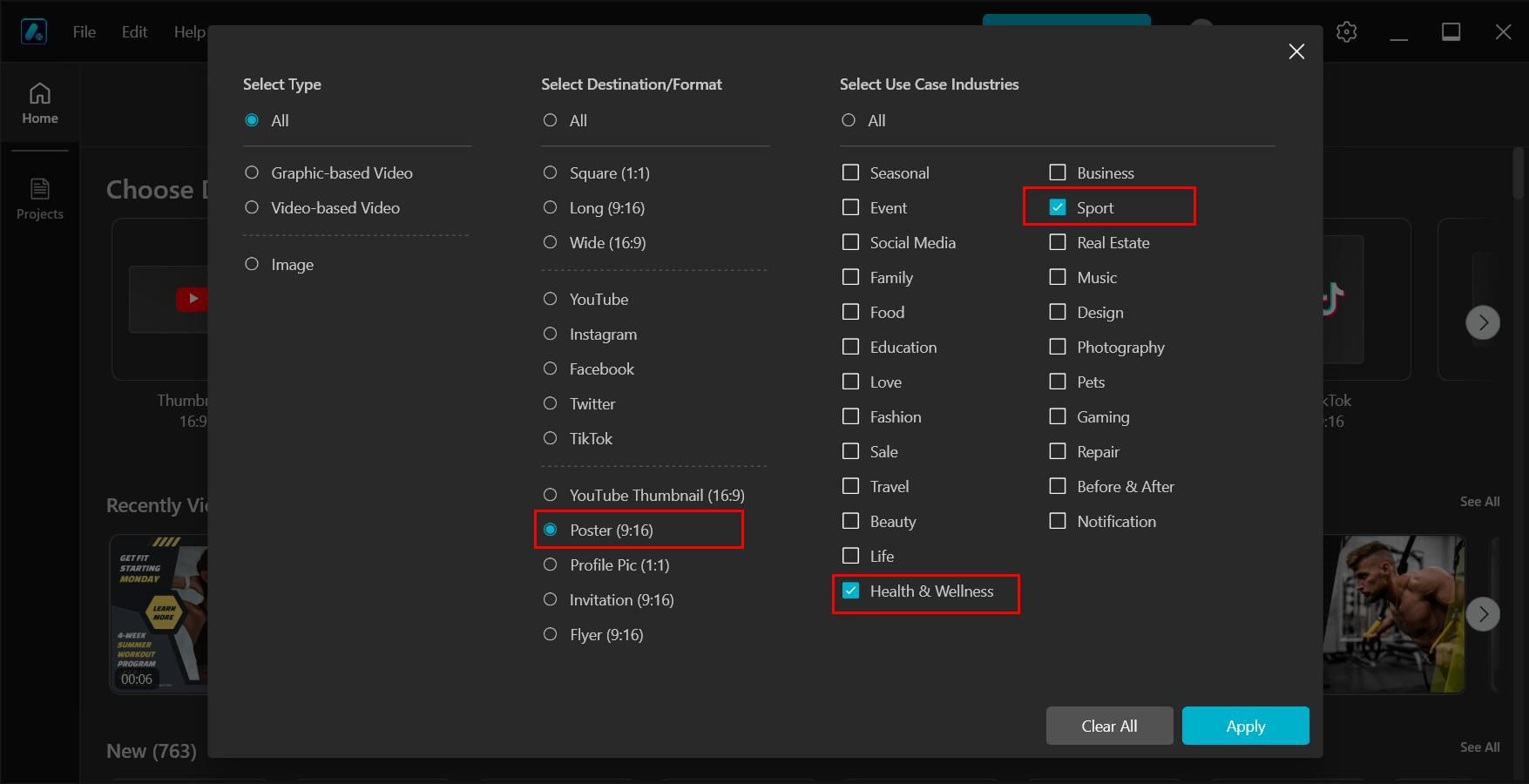Click the next arrow beside TikTok card
This screenshot has height=784, width=1529.
pos(1483,322)
